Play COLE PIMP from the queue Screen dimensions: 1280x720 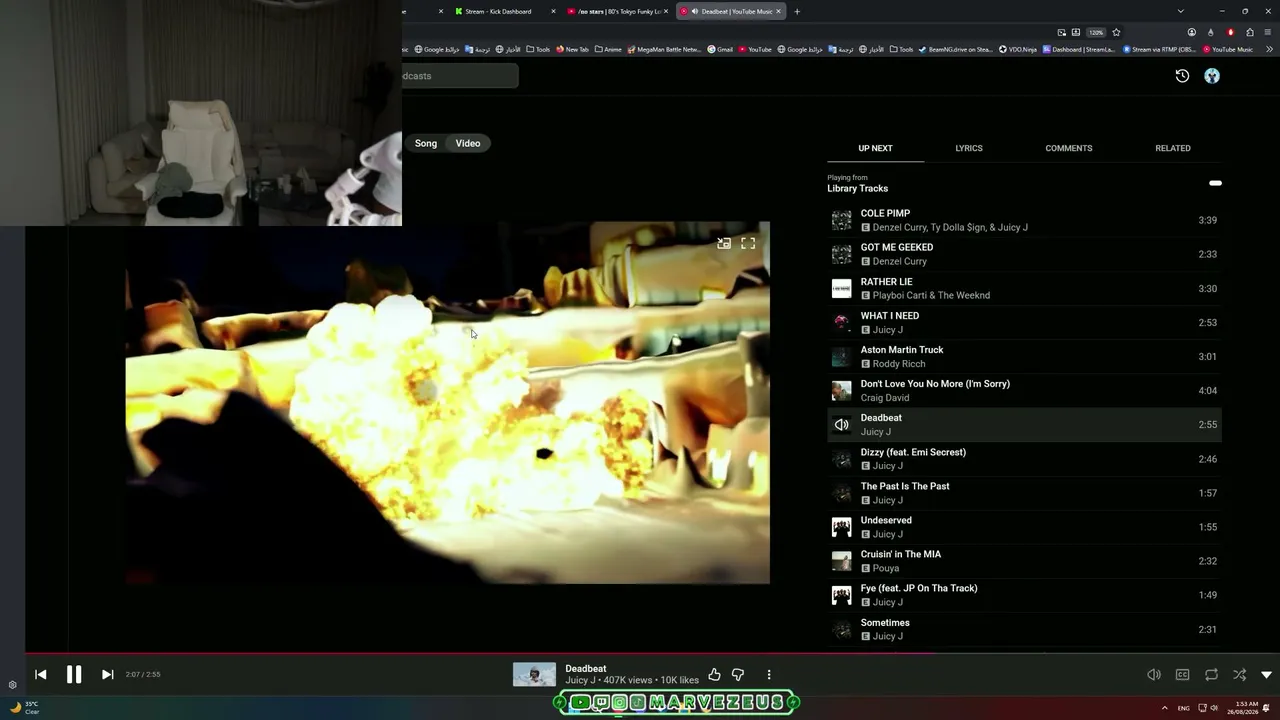(1024, 220)
